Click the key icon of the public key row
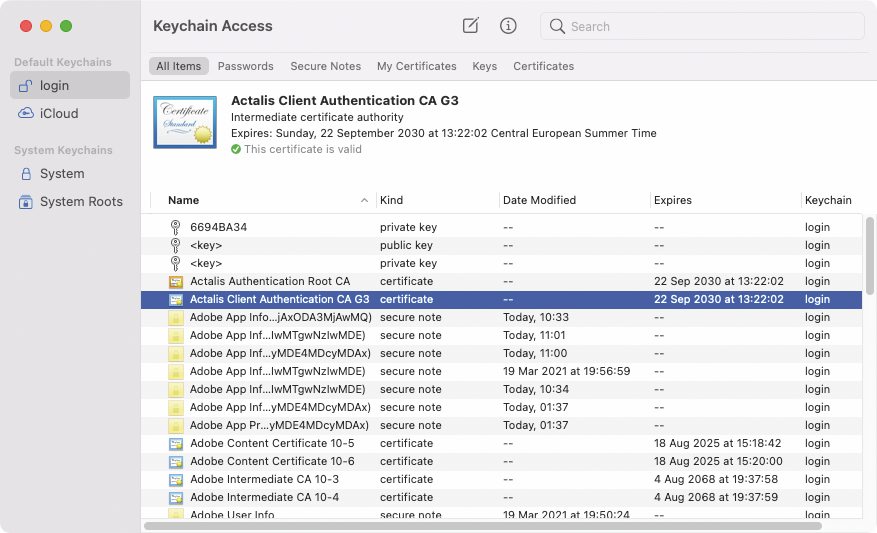877x533 pixels. [176, 245]
